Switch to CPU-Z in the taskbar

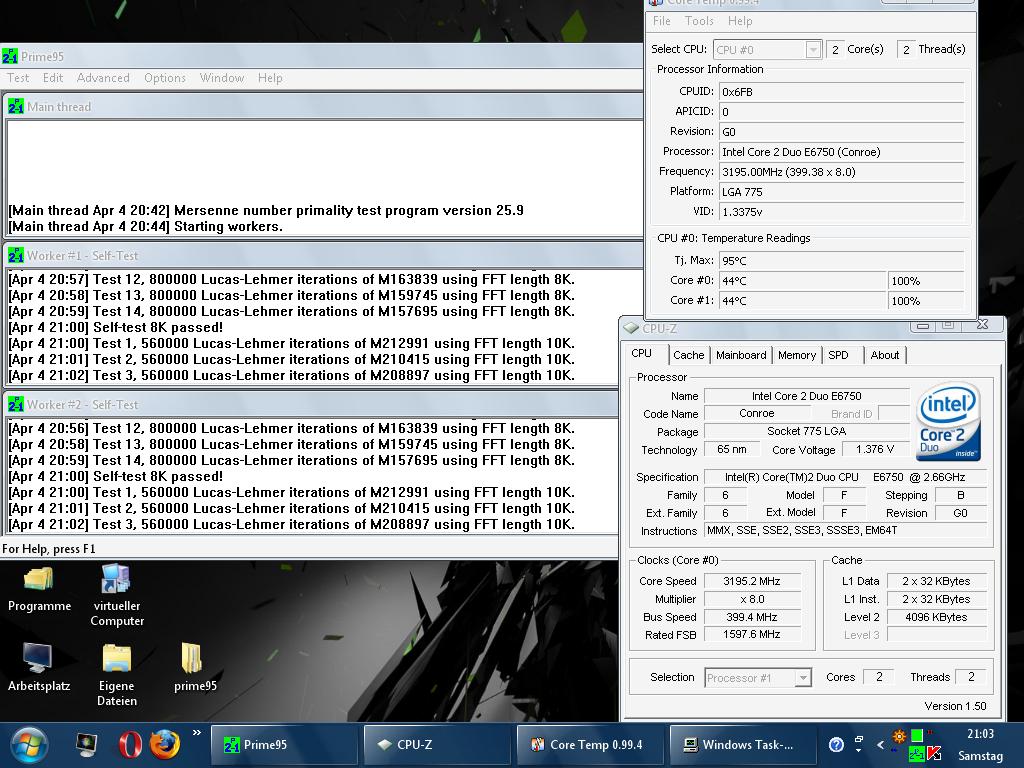[437, 744]
